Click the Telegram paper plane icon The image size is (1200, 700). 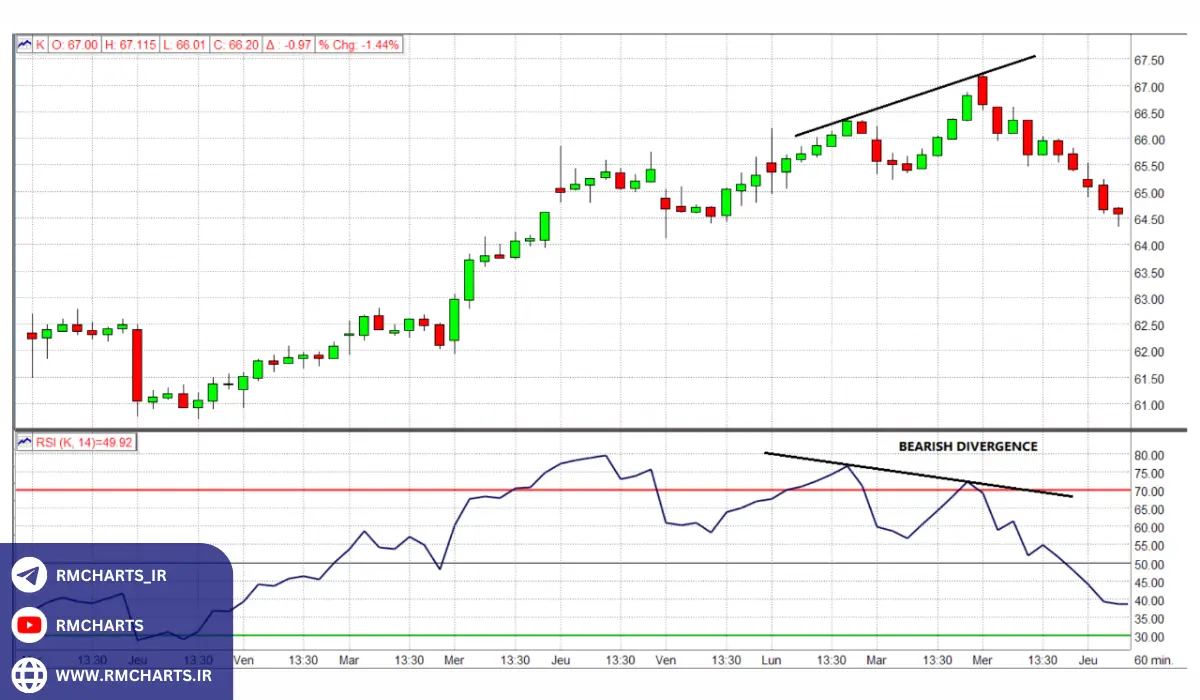point(29,576)
